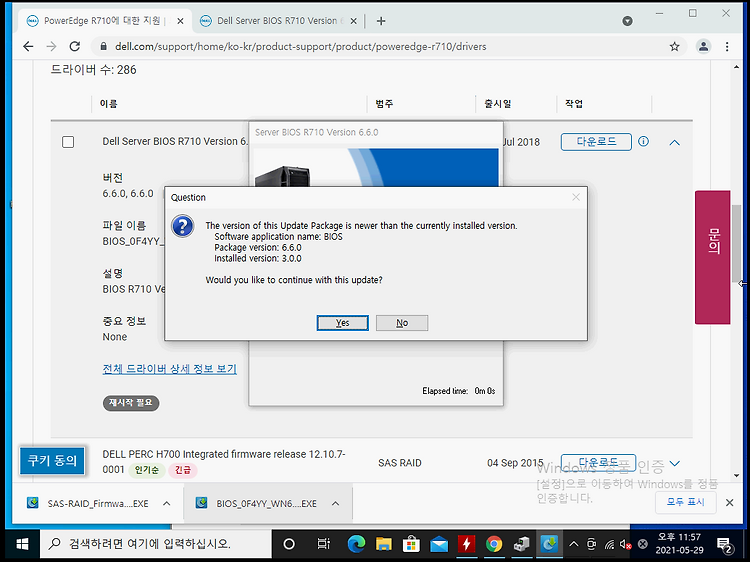Viewport: 750px width, 562px height.
Task: Open Chrome's three-dot menu
Action: 727,46
